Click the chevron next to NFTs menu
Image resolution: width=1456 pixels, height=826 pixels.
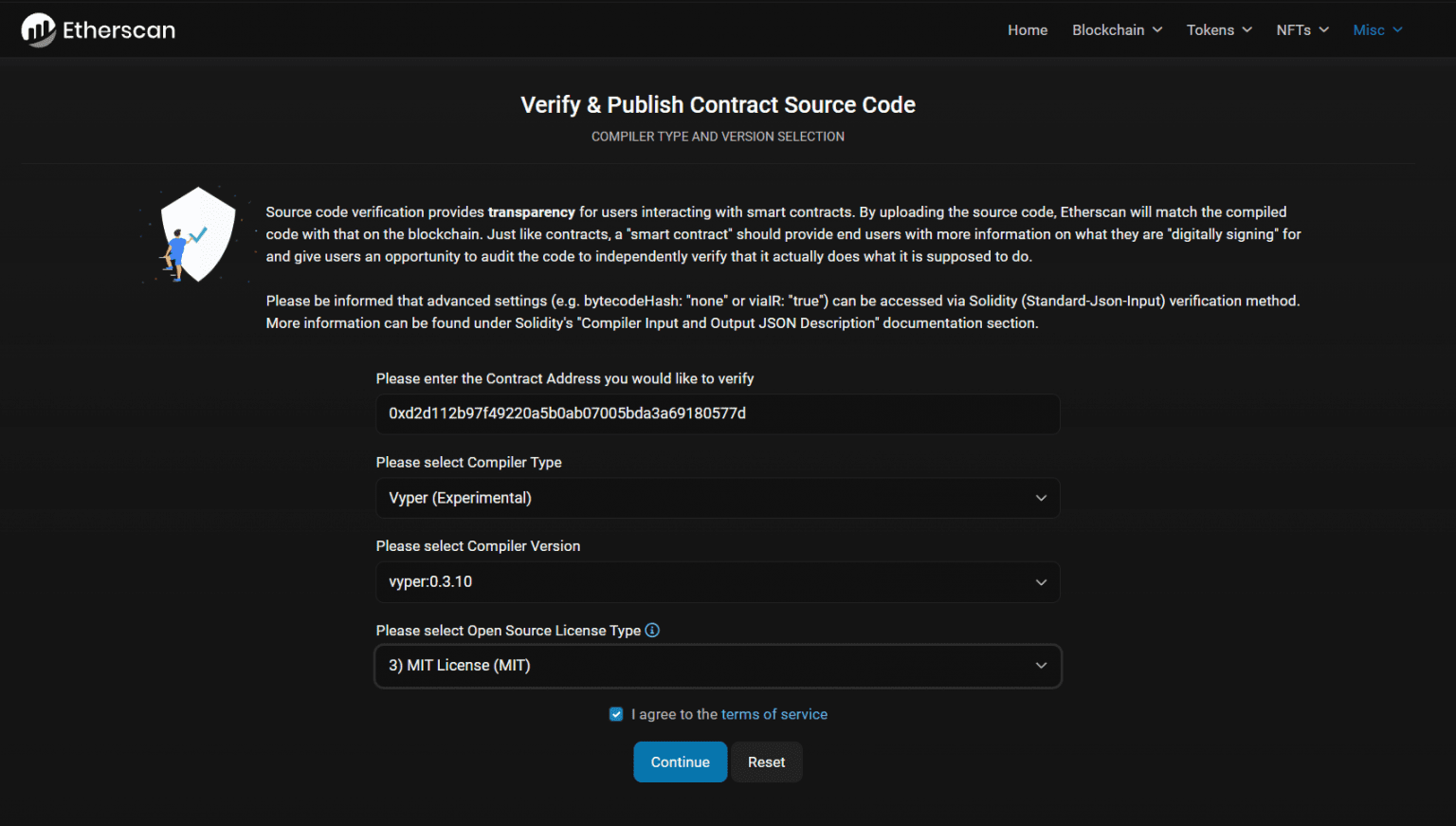(1324, 29)
